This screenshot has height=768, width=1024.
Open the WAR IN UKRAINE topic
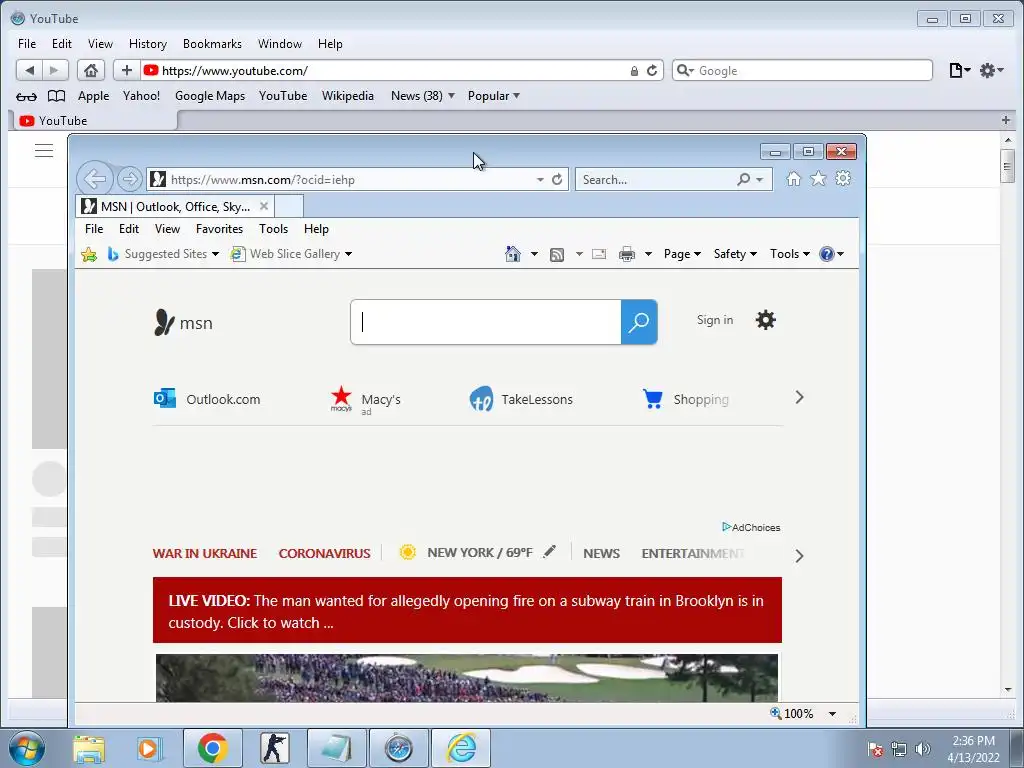(x=205, y=553)
